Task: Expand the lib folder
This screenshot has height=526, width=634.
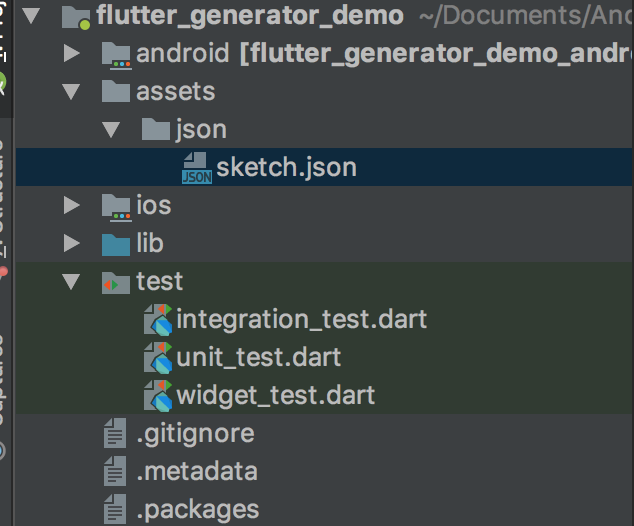Action: pyautogui.click(x=71, y=244)
